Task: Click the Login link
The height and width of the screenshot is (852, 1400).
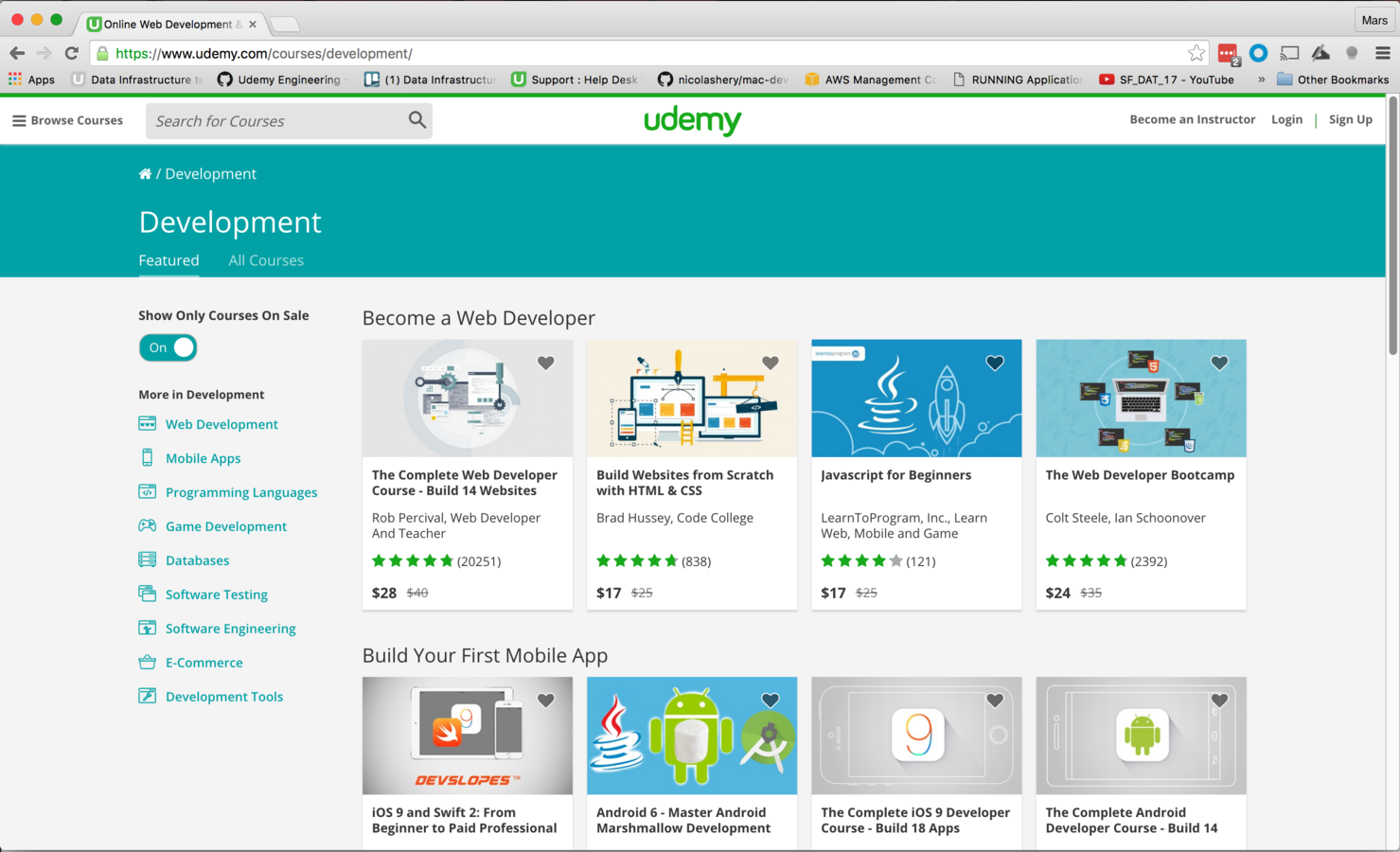Action: (x=1286, y=119)
